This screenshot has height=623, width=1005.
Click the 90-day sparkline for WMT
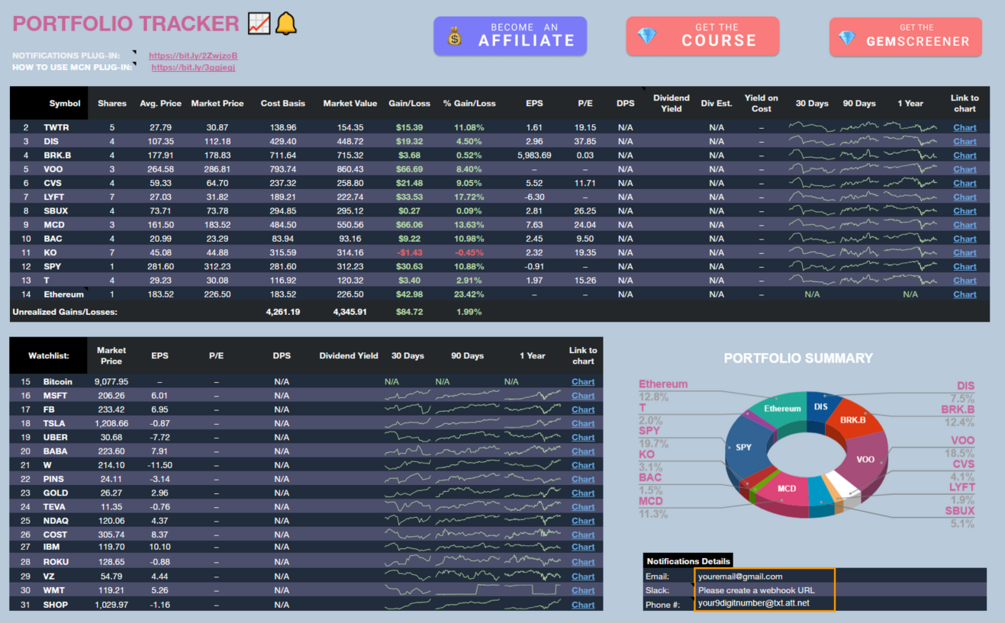[467, 590]
